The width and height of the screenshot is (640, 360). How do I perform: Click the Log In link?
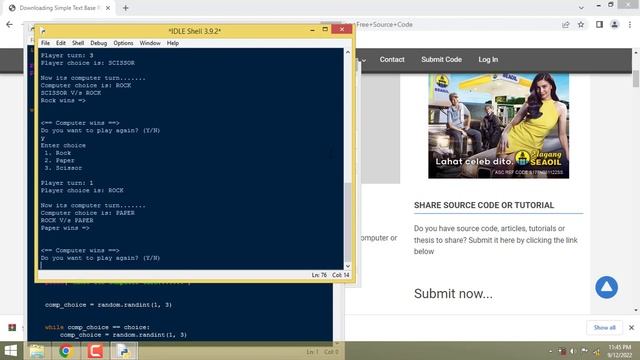pyautogui.click(x=488, y=60)
